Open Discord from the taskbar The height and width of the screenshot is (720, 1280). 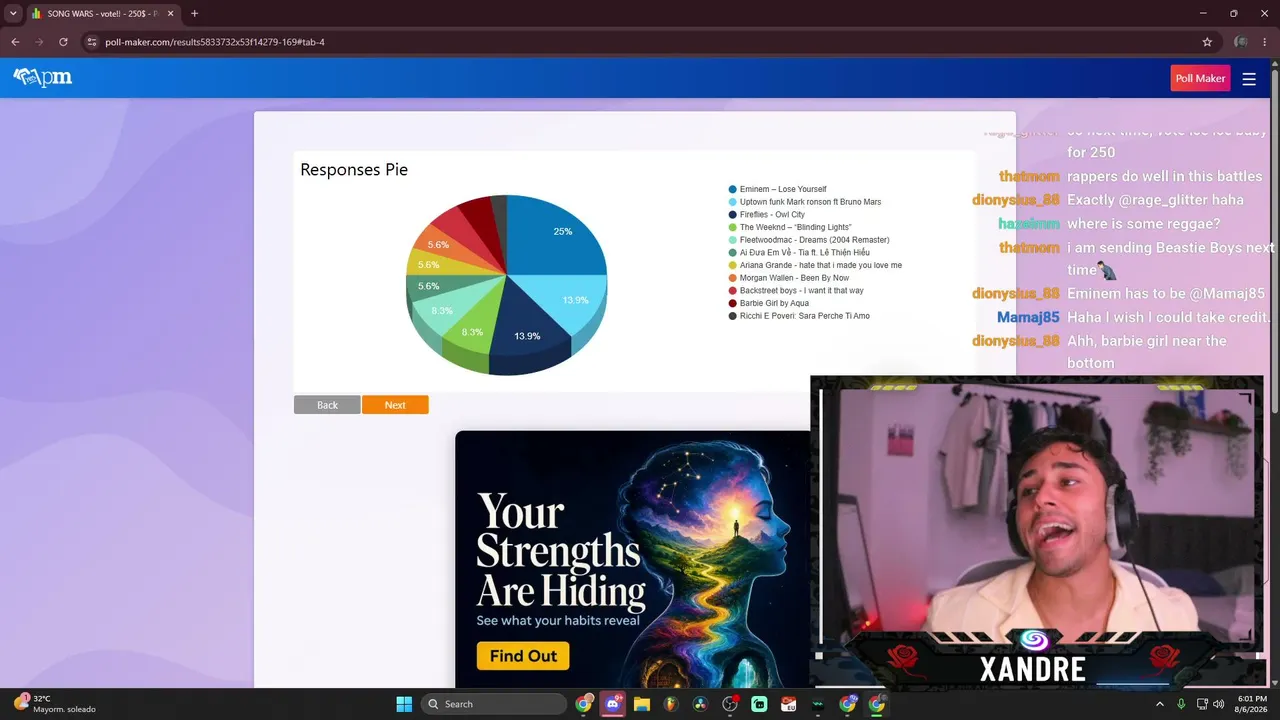point(613,704)
